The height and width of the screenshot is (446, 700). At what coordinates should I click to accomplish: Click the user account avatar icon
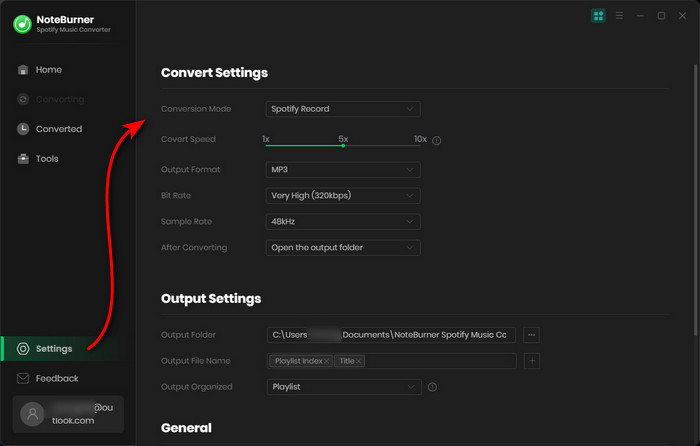pos(32,414)
